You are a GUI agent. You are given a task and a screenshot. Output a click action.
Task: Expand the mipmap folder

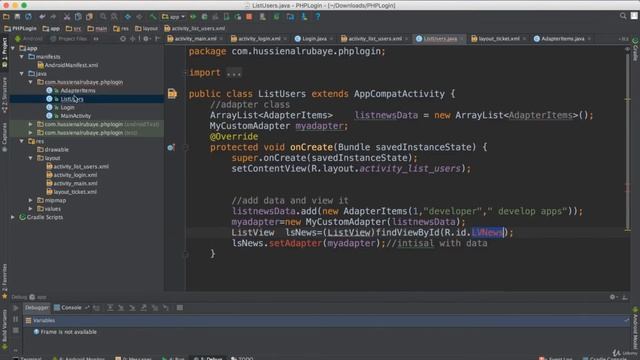(x=31, y=200)
